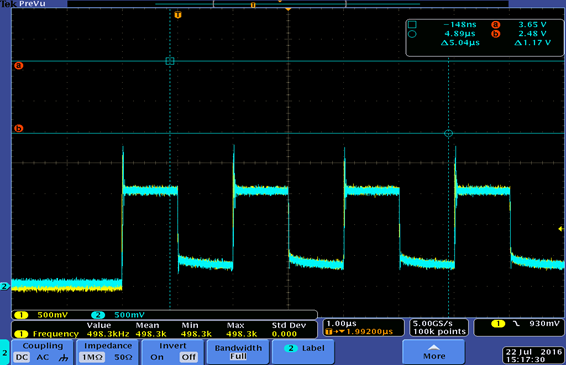Click the 100k points record length
Image resolution: width=566 pixels, height=365 pixels.
(439, 331)
